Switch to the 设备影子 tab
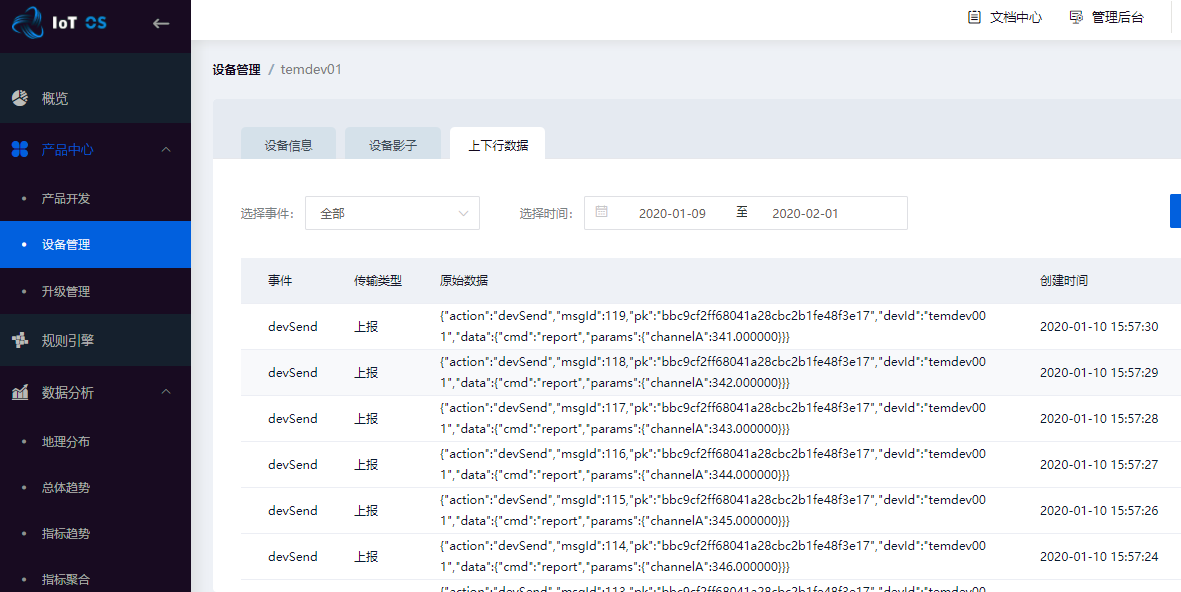The image size is (1181, 592). coord(392,145)
